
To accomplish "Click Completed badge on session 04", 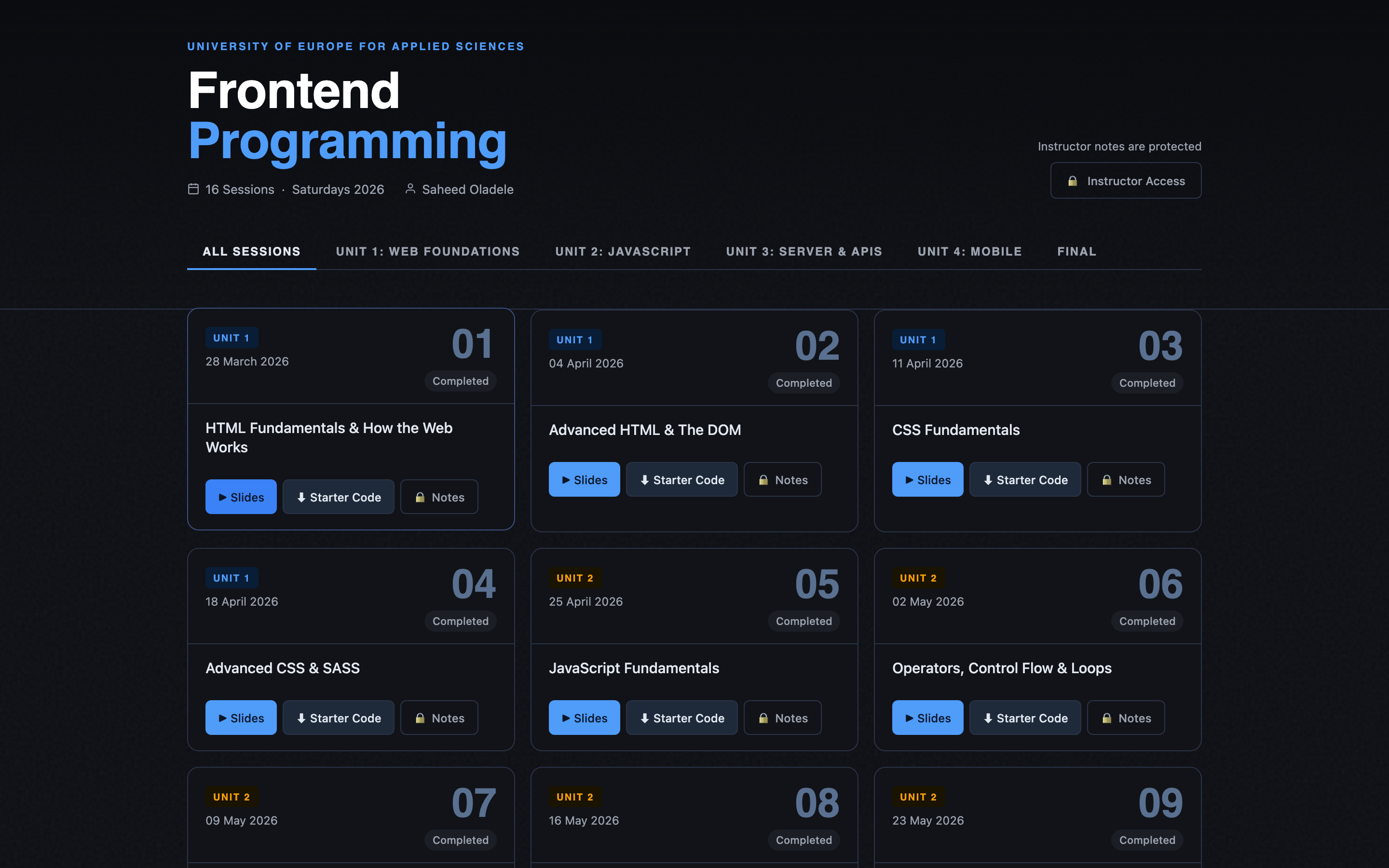I will point(460,621).
